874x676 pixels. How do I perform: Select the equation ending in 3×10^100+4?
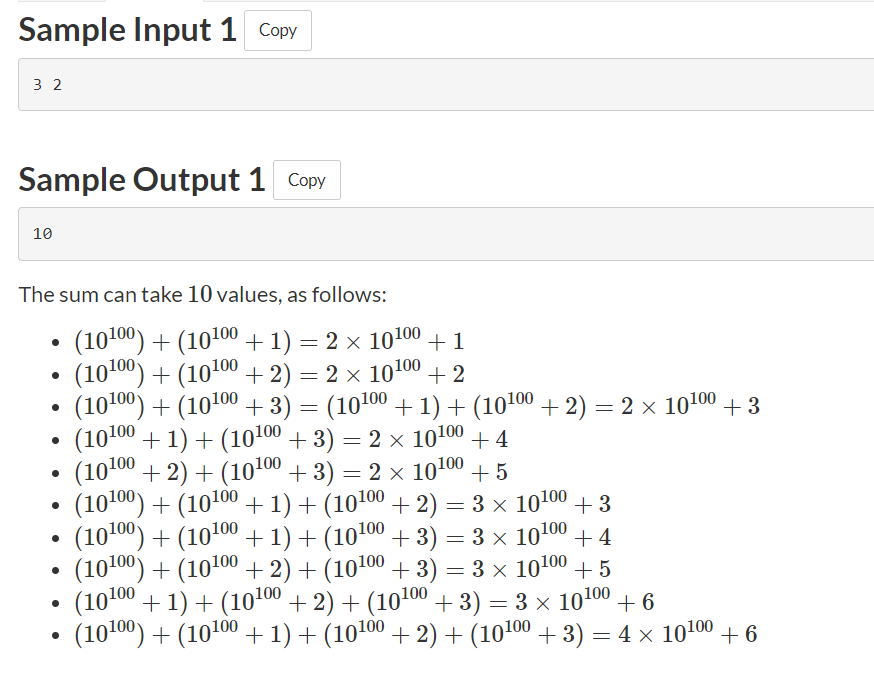pyautogui.click(x=343, y=536)
